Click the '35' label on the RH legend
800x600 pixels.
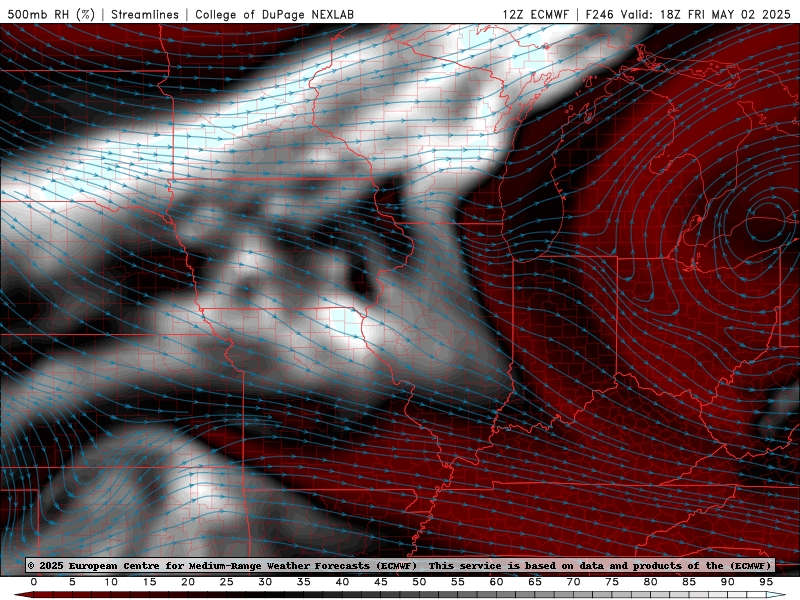tap(304, 582)
